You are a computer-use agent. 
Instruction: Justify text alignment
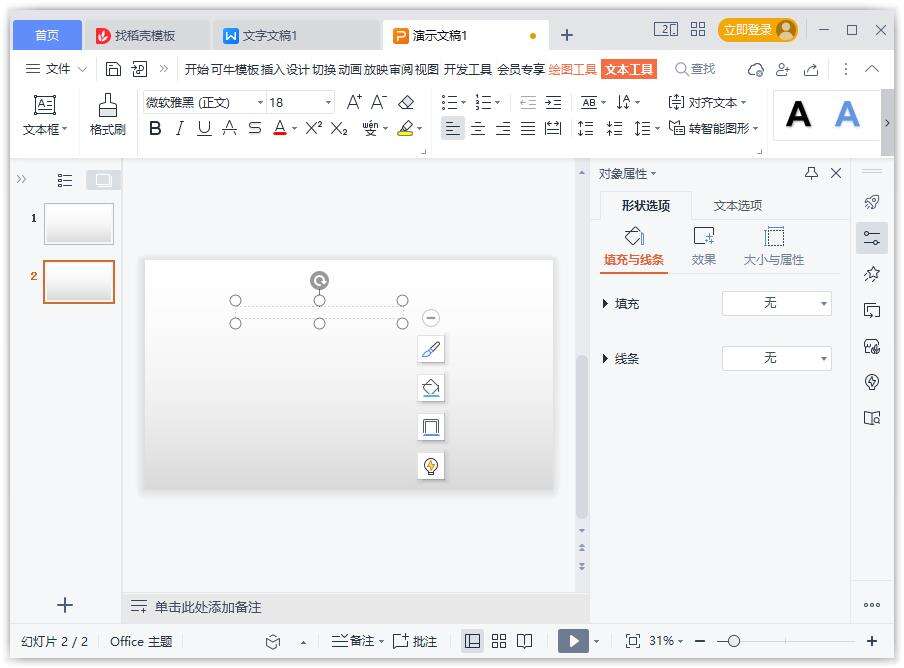tap(528, 128)
